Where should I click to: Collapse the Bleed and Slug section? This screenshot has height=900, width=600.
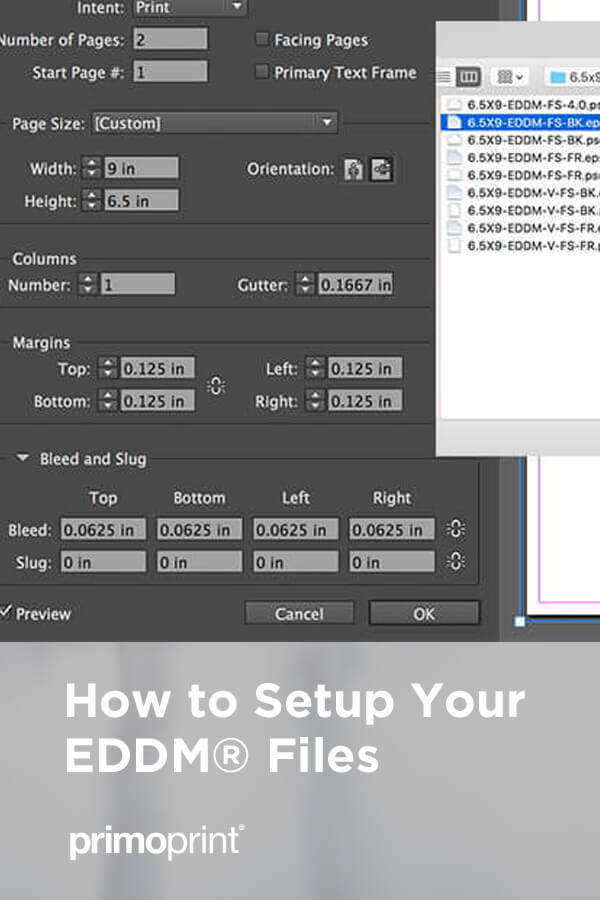click(23, 458)
